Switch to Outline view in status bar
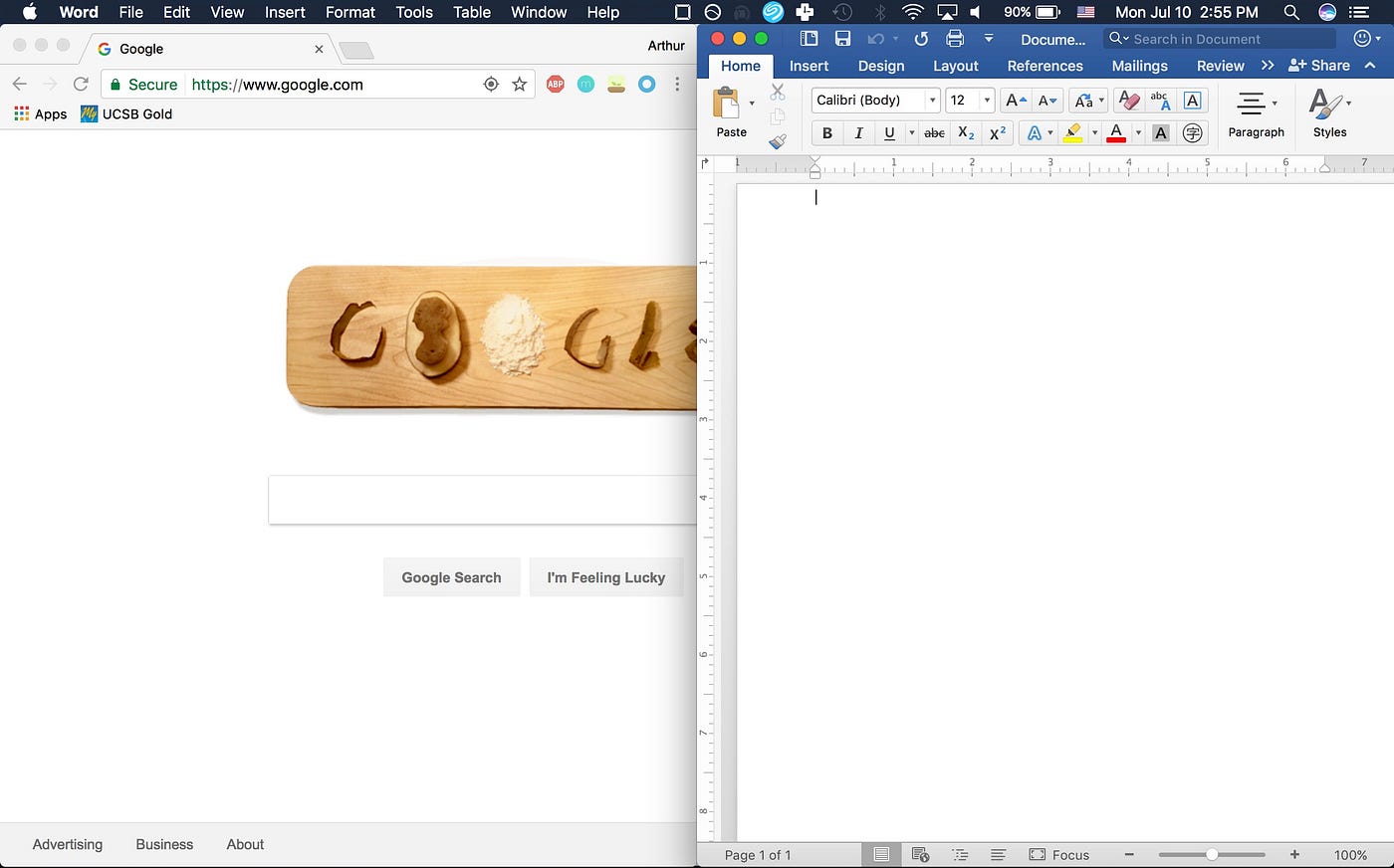The image size is (1394, 868). [960, 855]
